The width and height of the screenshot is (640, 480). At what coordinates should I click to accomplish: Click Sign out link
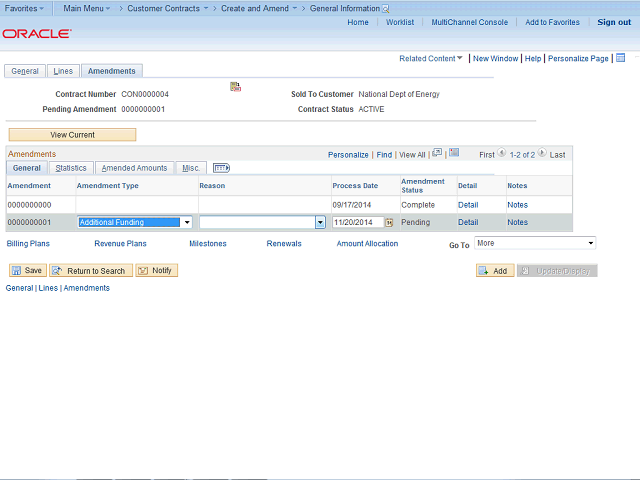[x=614, y=22]
